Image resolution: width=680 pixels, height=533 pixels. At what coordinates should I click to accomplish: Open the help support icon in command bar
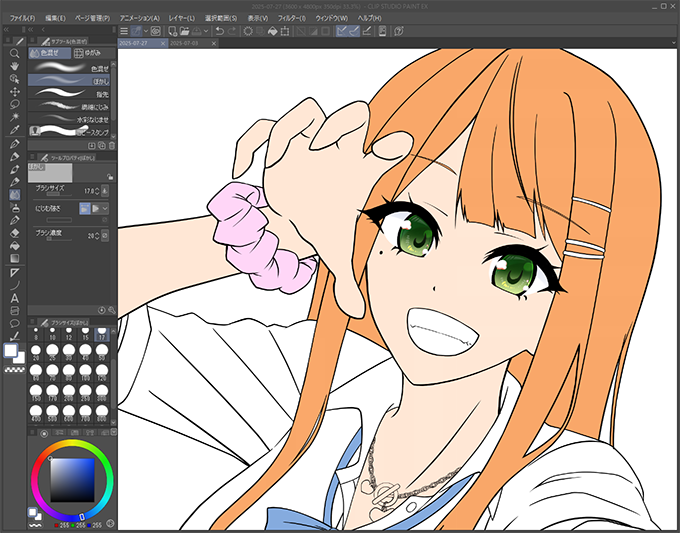tap(399, 31)
